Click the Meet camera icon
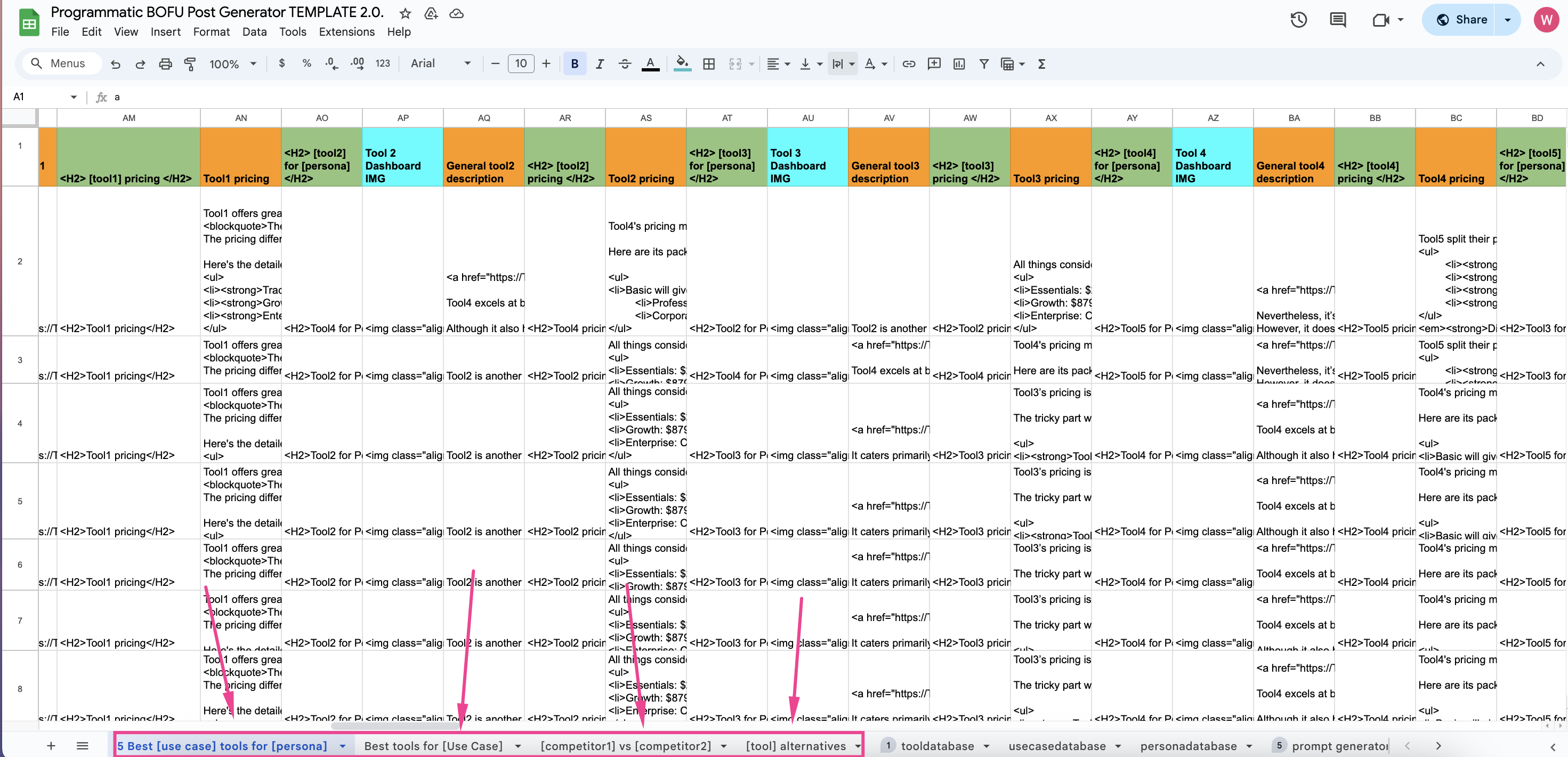1568x757 pixels. pyautogui.click(x=1381, y=20)
